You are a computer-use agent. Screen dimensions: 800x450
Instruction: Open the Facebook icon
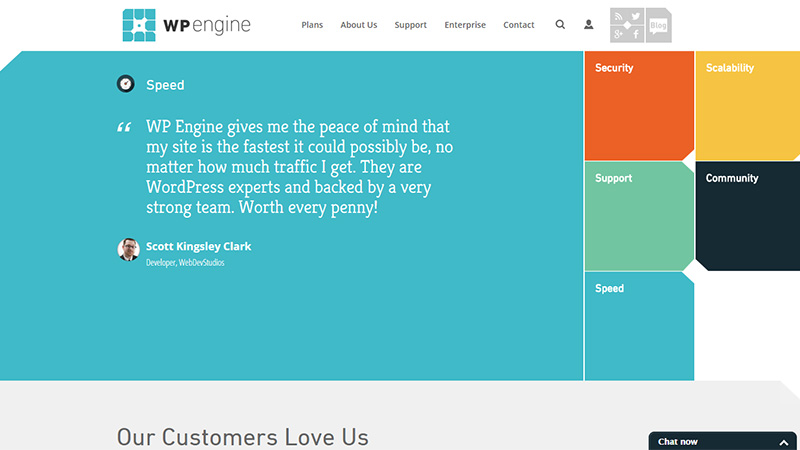[636, 34]
